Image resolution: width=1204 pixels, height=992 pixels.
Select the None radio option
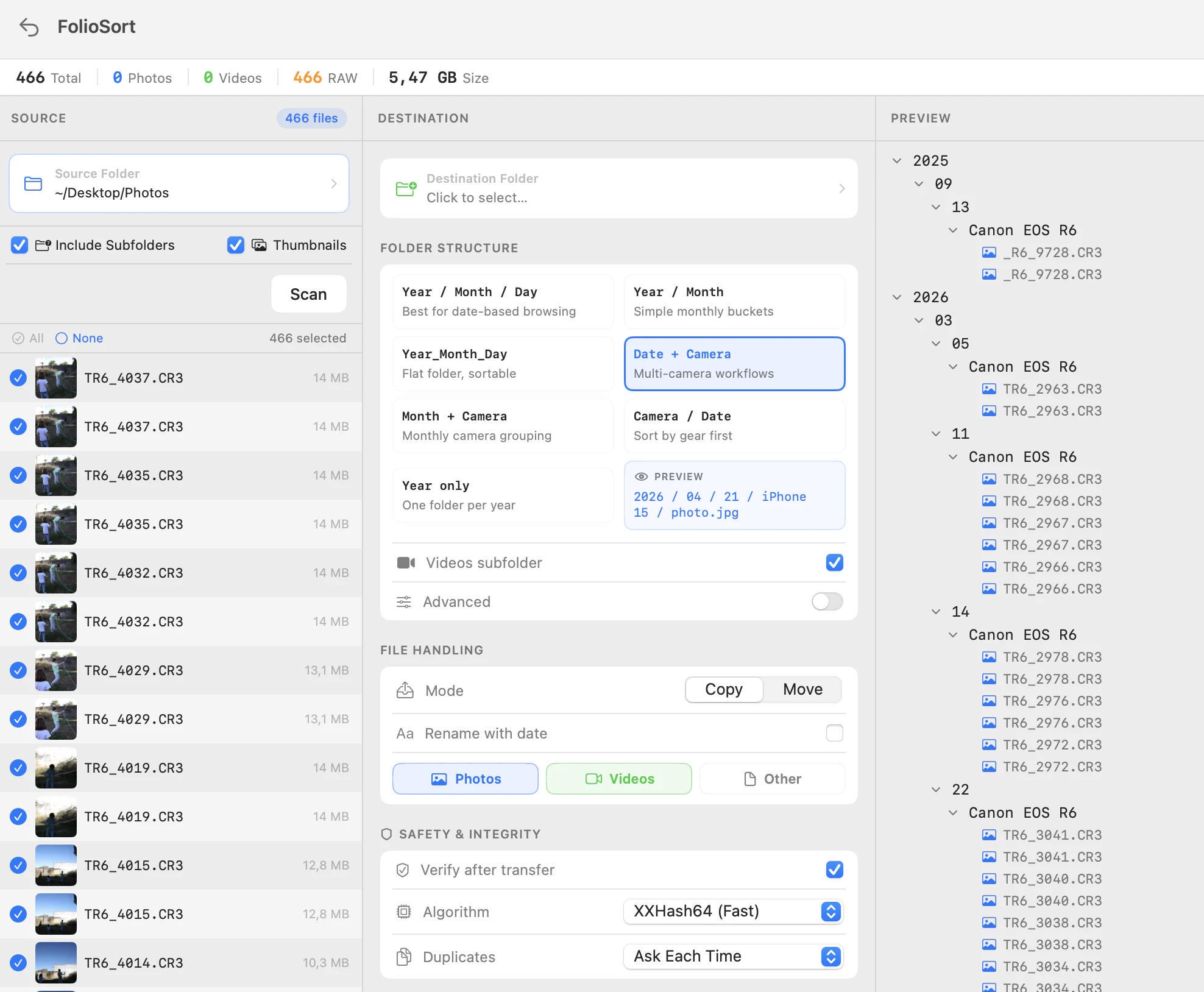tap(79, 338)
